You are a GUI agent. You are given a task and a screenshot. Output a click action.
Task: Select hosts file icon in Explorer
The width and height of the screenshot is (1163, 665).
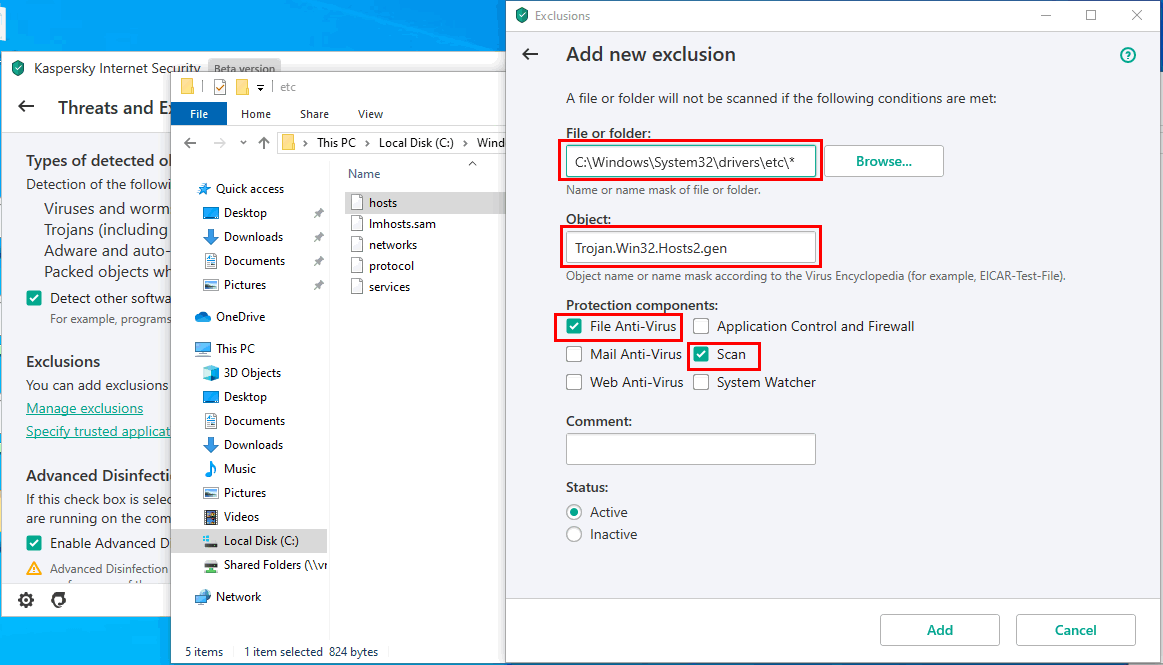pos(358,202)
